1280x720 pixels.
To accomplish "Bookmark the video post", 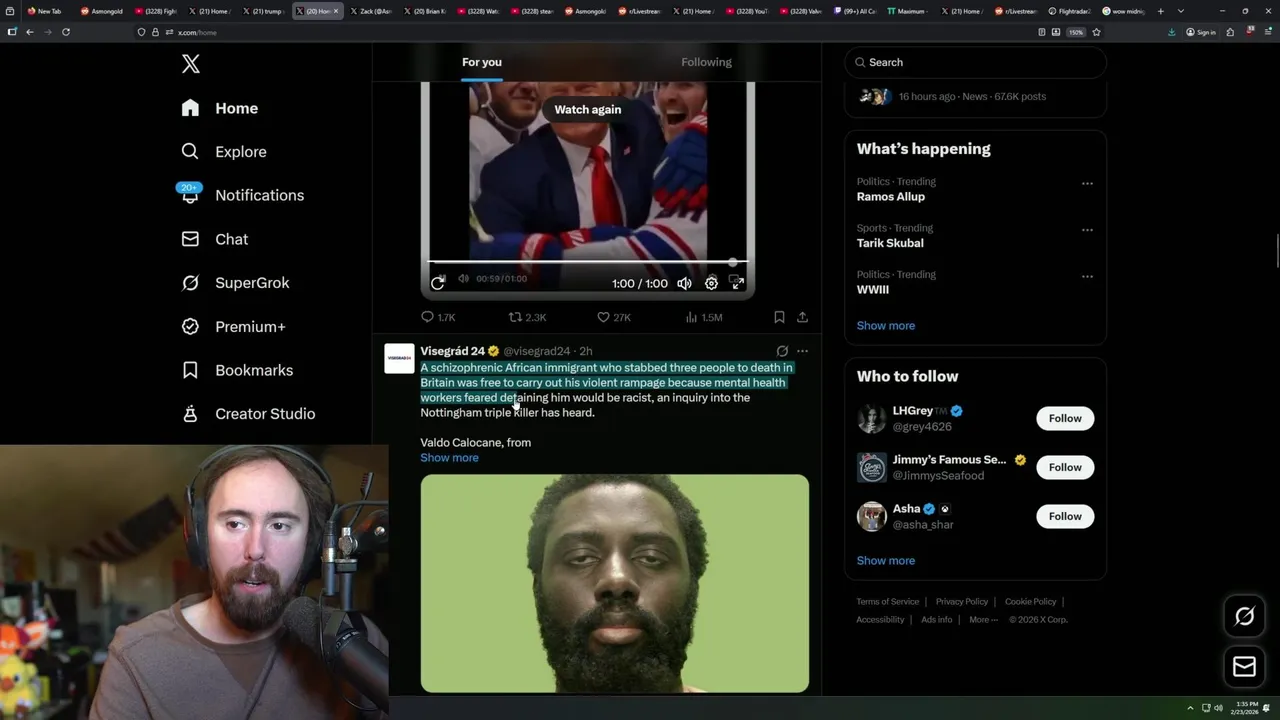I will [779, 317].
